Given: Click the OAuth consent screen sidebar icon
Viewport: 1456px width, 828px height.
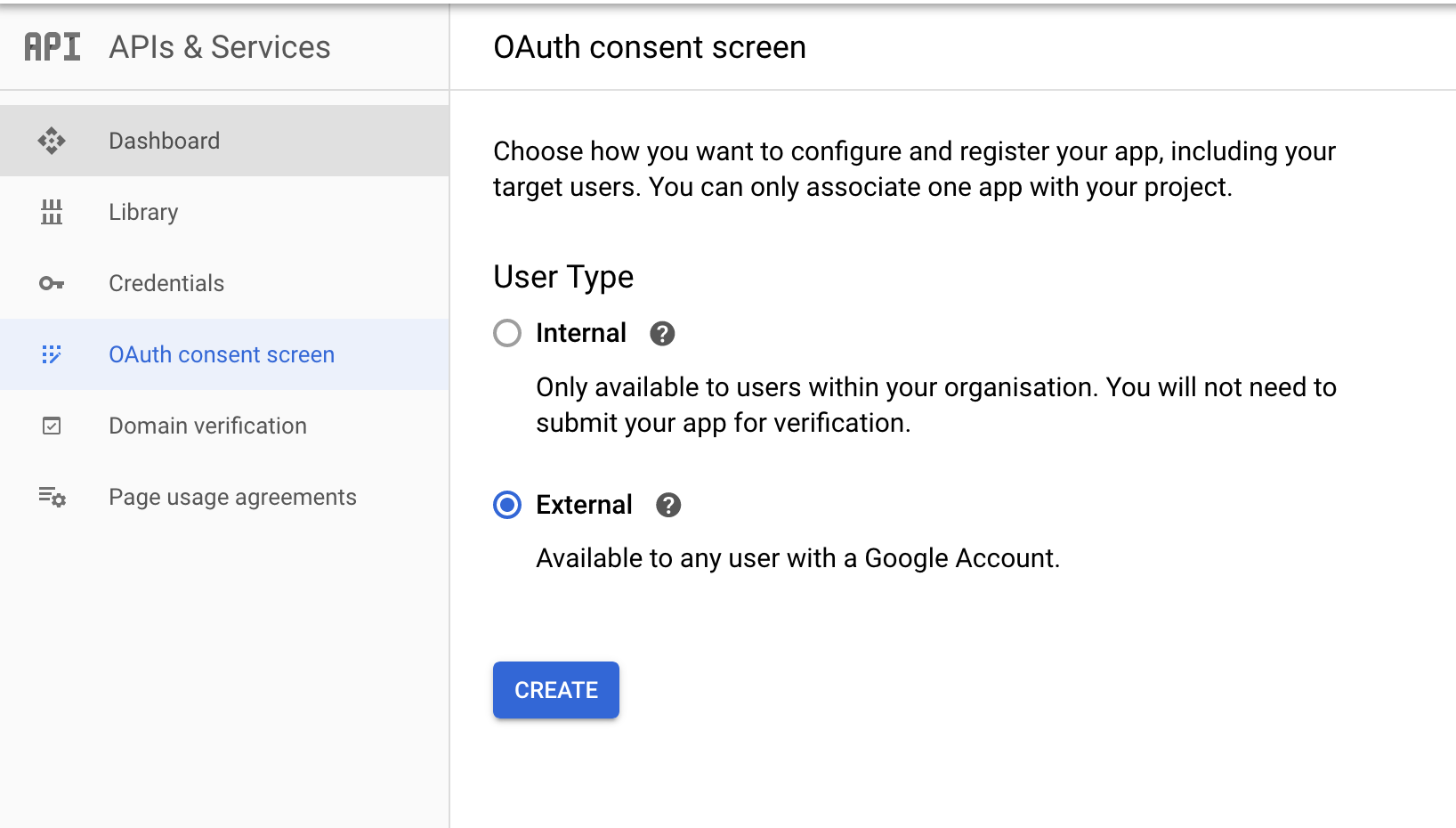Looking at the screenshot, I should pos(52,354).
